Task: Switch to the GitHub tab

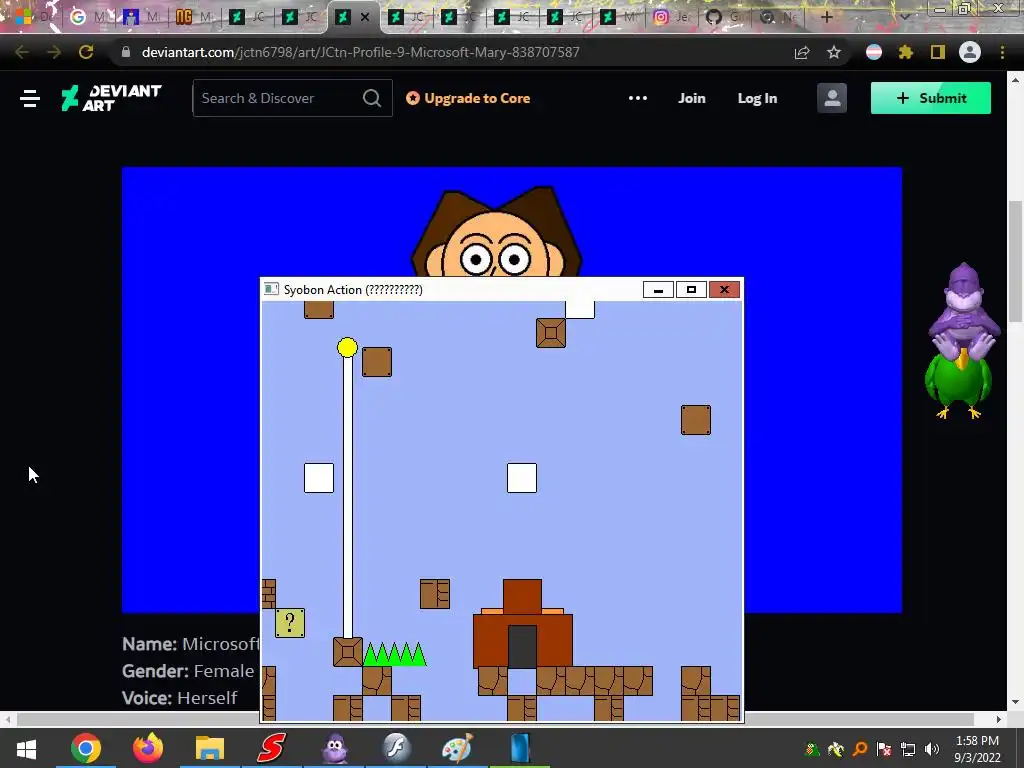Action: 723,17
